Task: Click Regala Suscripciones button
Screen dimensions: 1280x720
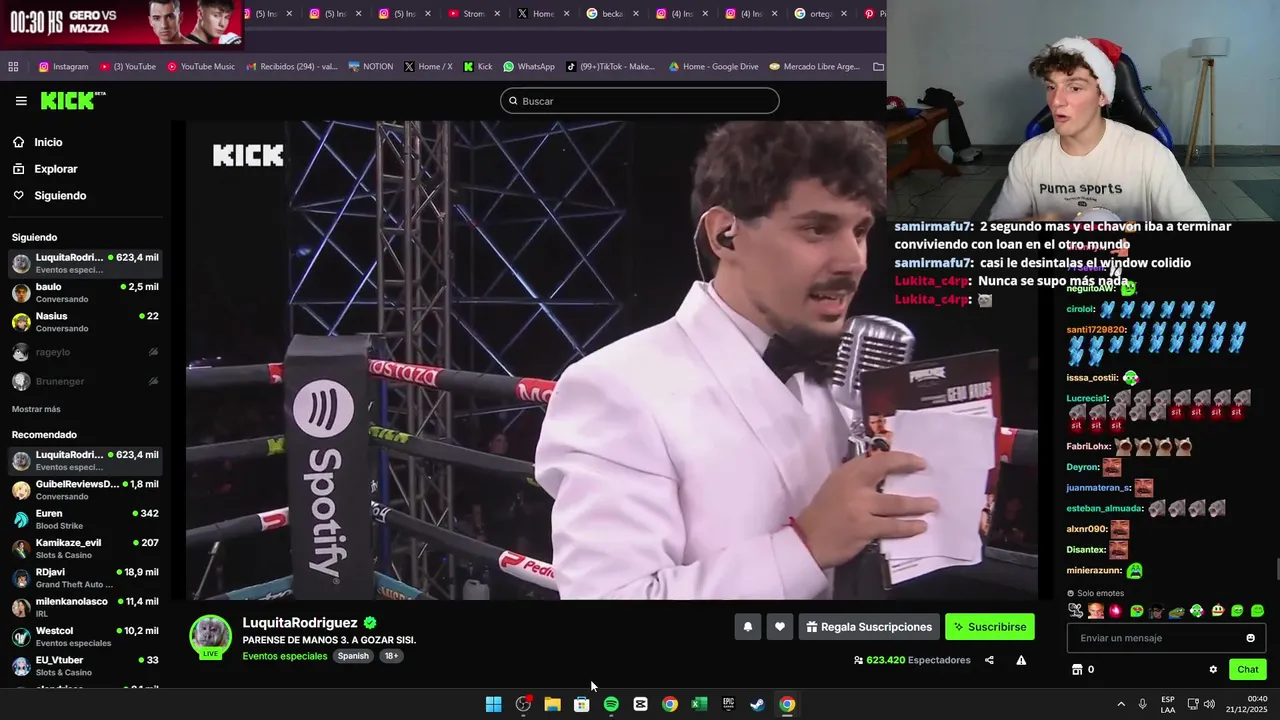Action: click(x=869, y=627)
